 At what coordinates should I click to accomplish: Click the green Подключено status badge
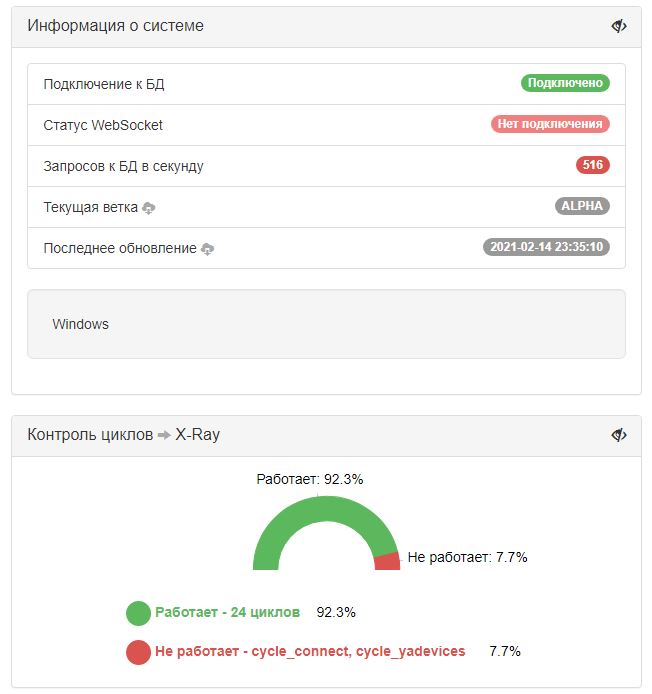coord(565,83)
